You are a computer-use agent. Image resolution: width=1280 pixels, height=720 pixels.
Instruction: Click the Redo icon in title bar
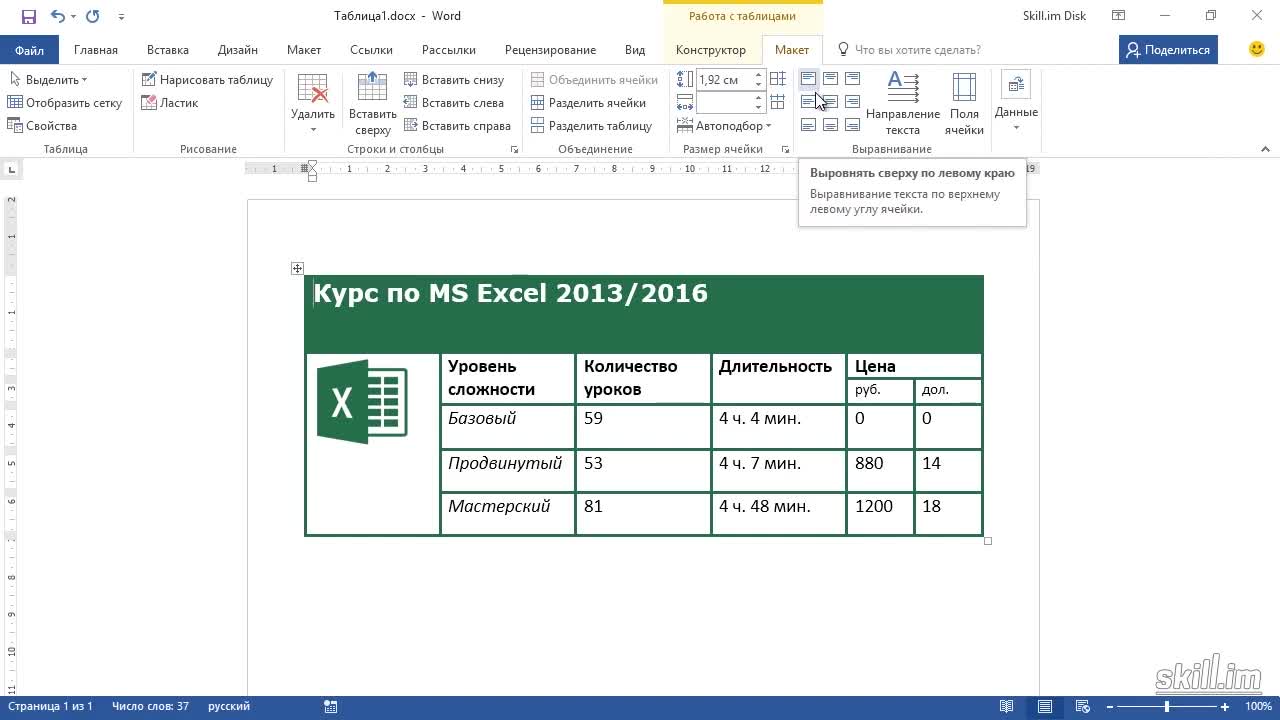pos(93,16)
